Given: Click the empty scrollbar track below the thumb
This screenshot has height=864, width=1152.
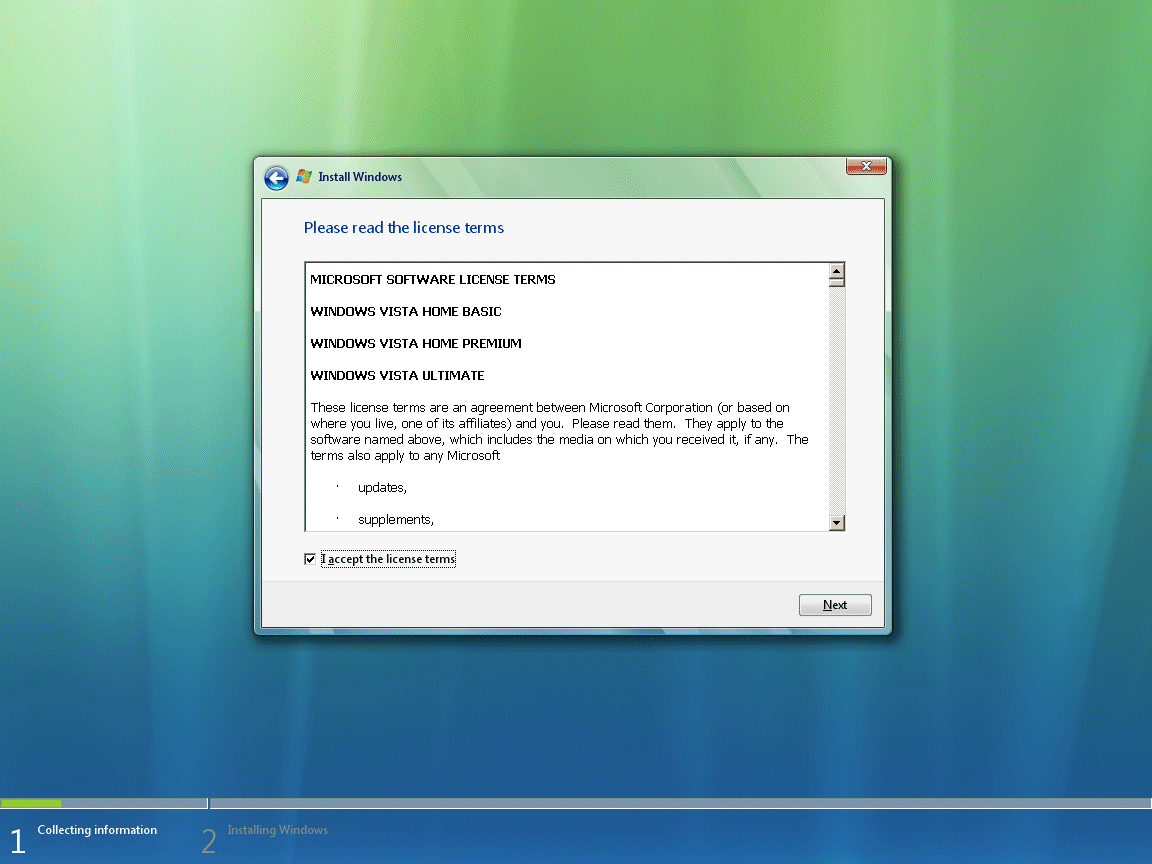Looking at the screenshot, I should pos(837,400).
